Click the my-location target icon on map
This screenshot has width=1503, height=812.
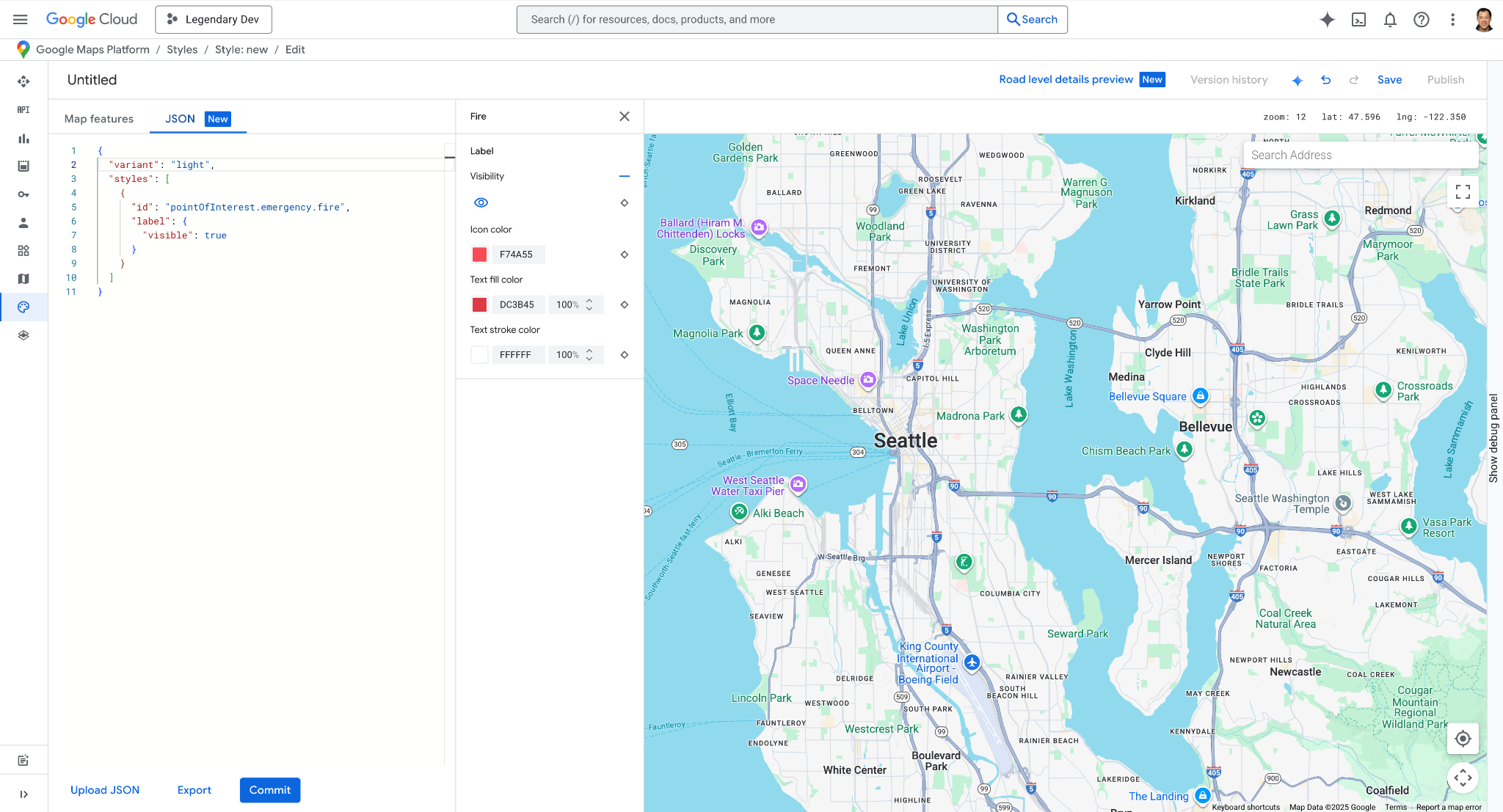[1463, 739]
